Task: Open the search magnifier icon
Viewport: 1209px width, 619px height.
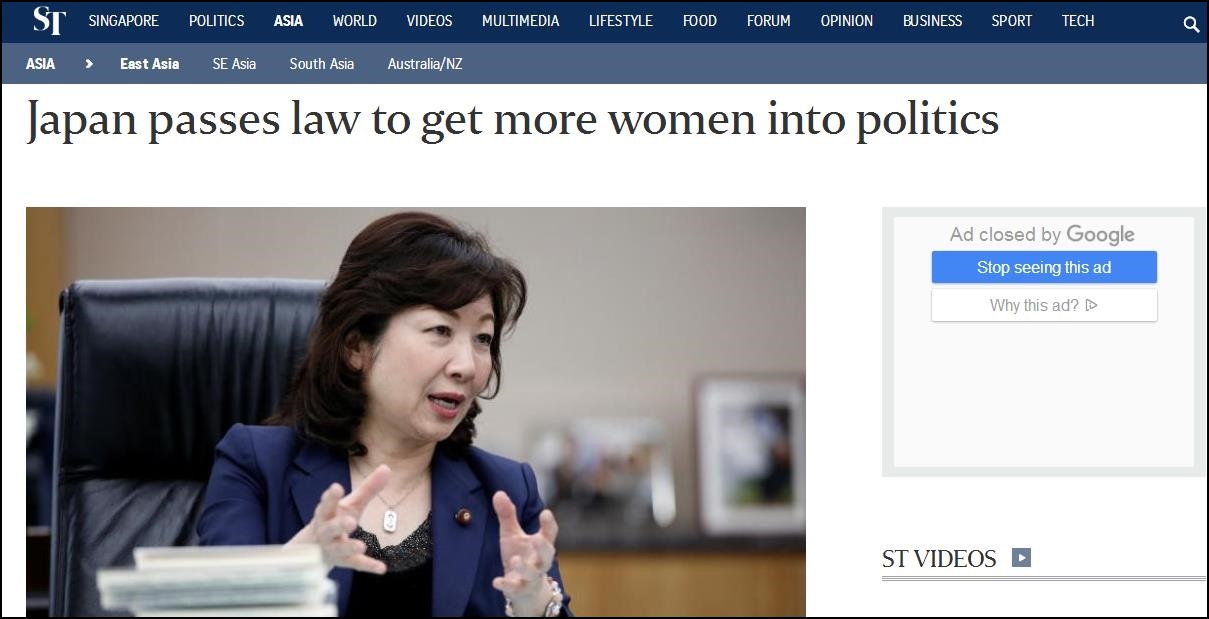Action: click(1191, 24)
